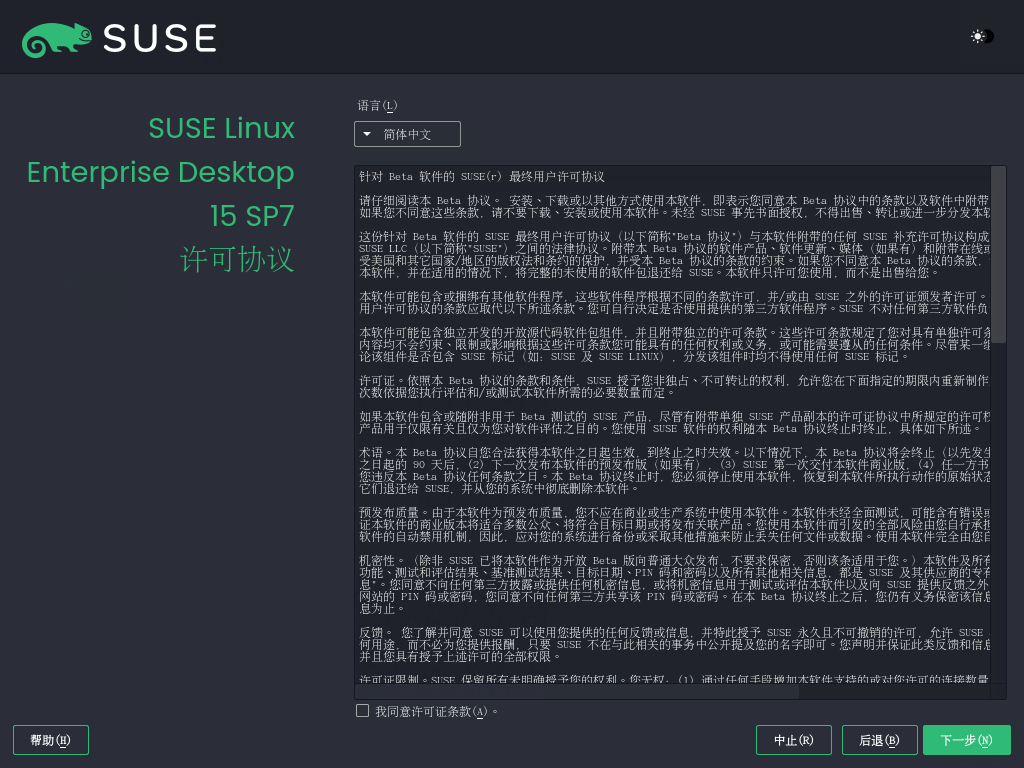Image resolution: width=1024 pixels, height=768 pixels.
Task: Click the paragraph starting 许可证。依照本 Beta 协议
Action: pyautogui.click(x=675, y=387)
